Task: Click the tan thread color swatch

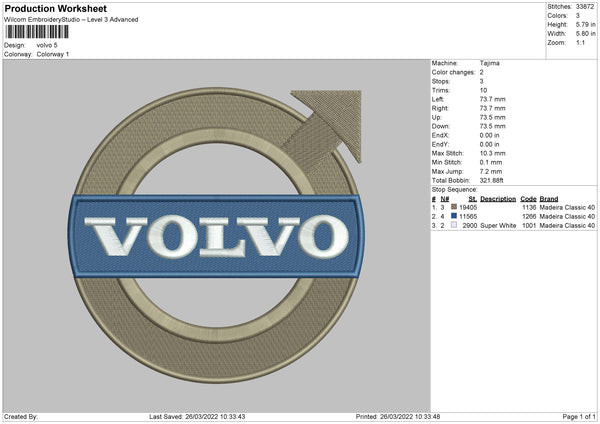Action: click(x=454, y=207)
